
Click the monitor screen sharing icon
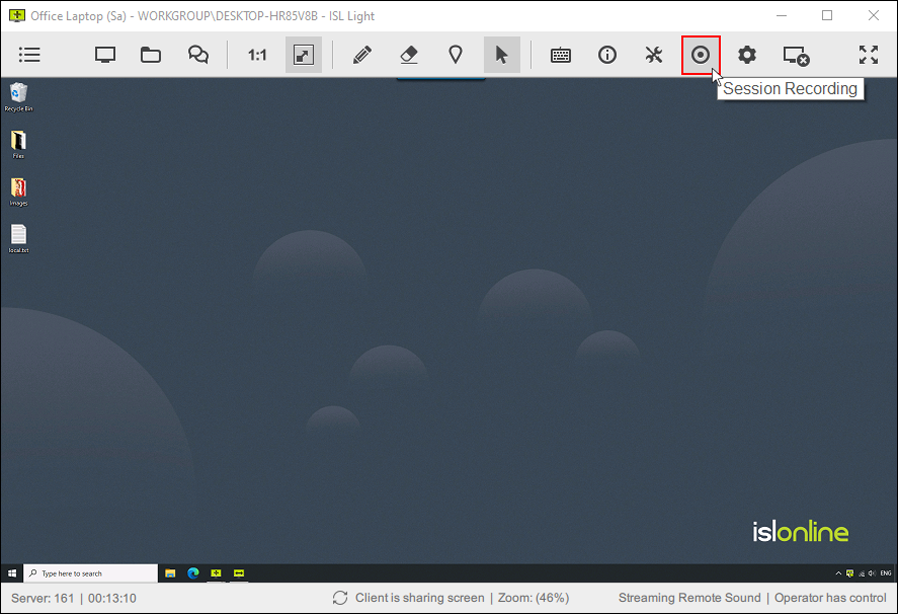105,55
